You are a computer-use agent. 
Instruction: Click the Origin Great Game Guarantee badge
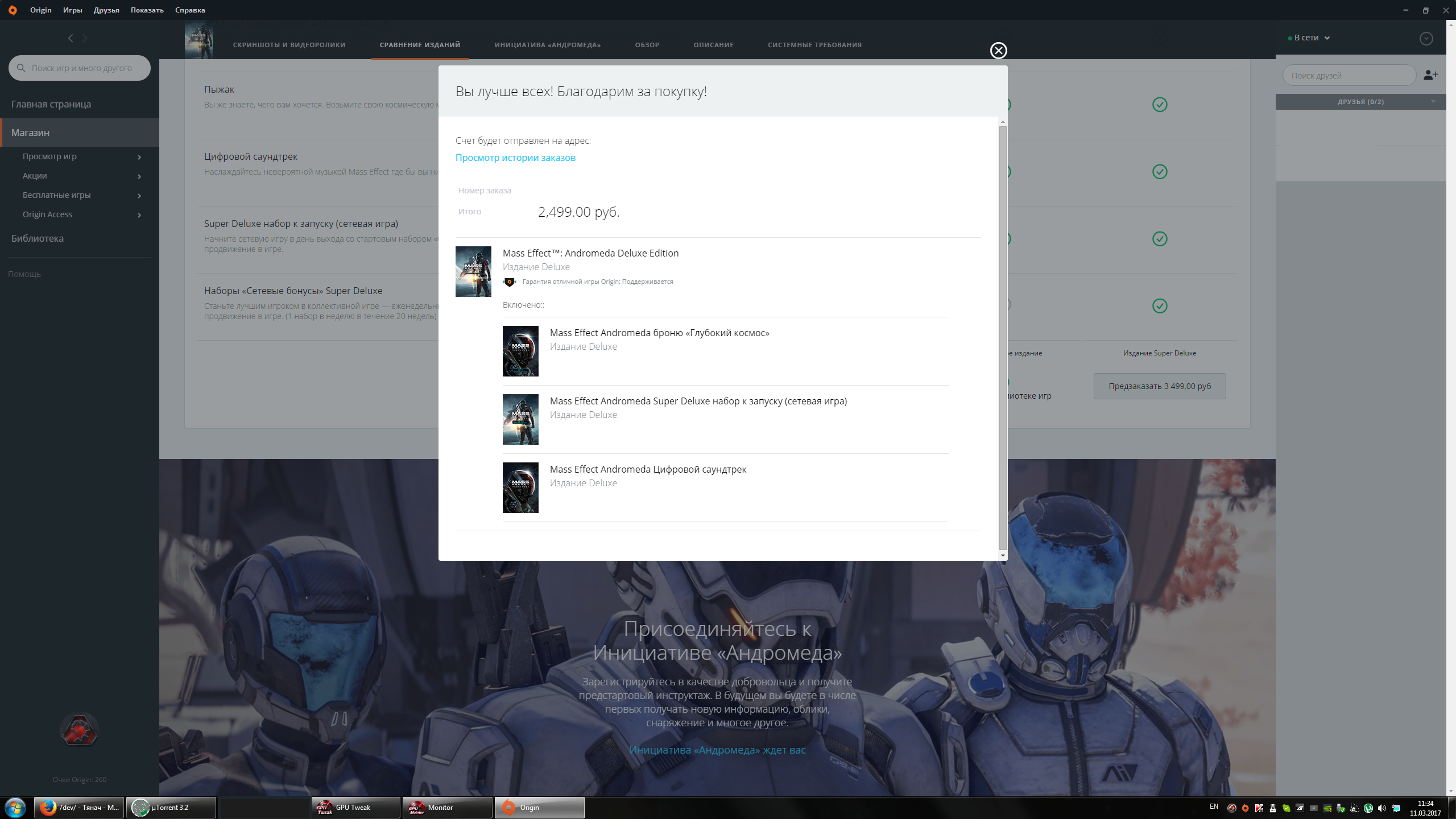(510, 282)
